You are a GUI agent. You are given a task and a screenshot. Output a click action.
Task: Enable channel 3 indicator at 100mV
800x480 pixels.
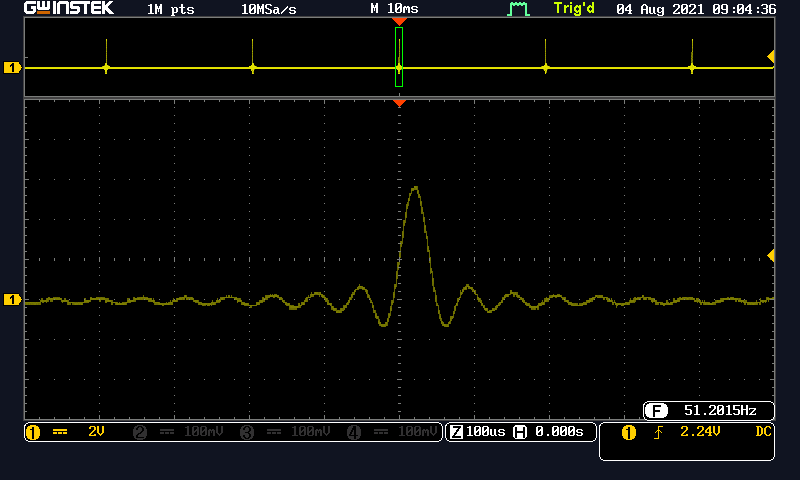tap(286, 432)
